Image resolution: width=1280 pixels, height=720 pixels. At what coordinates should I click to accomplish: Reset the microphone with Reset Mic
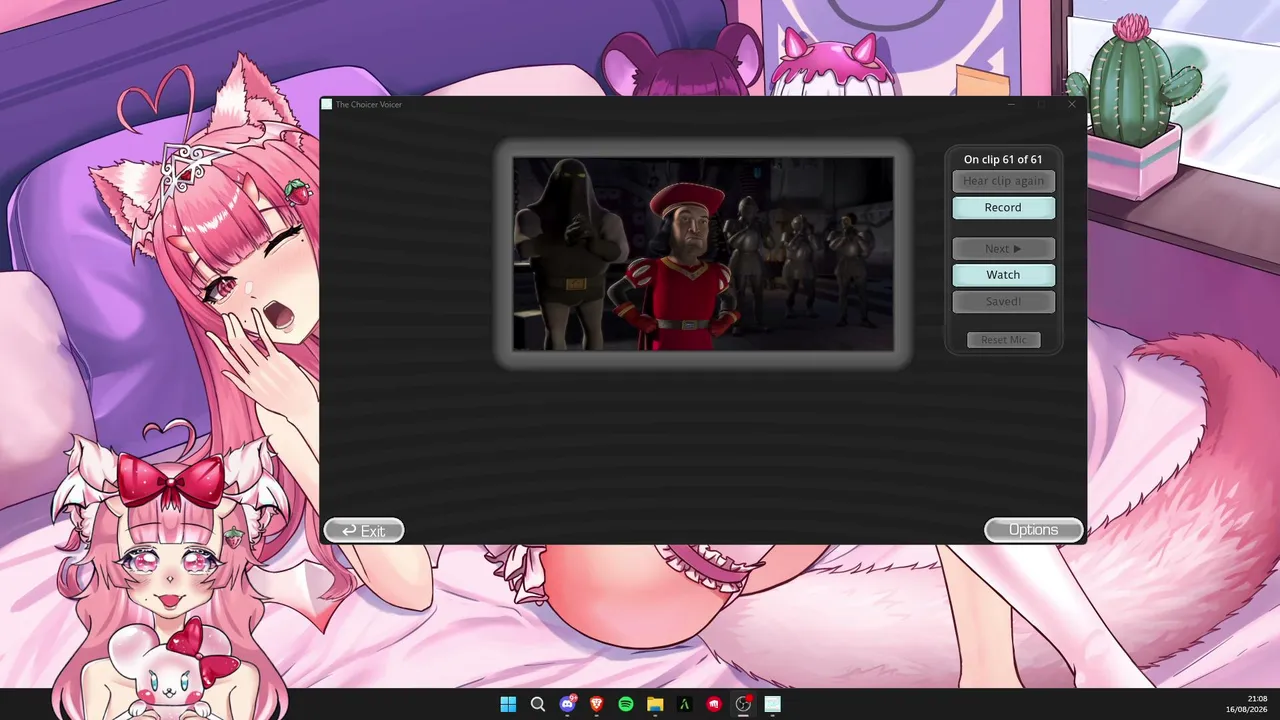(x=1003, y=340)
